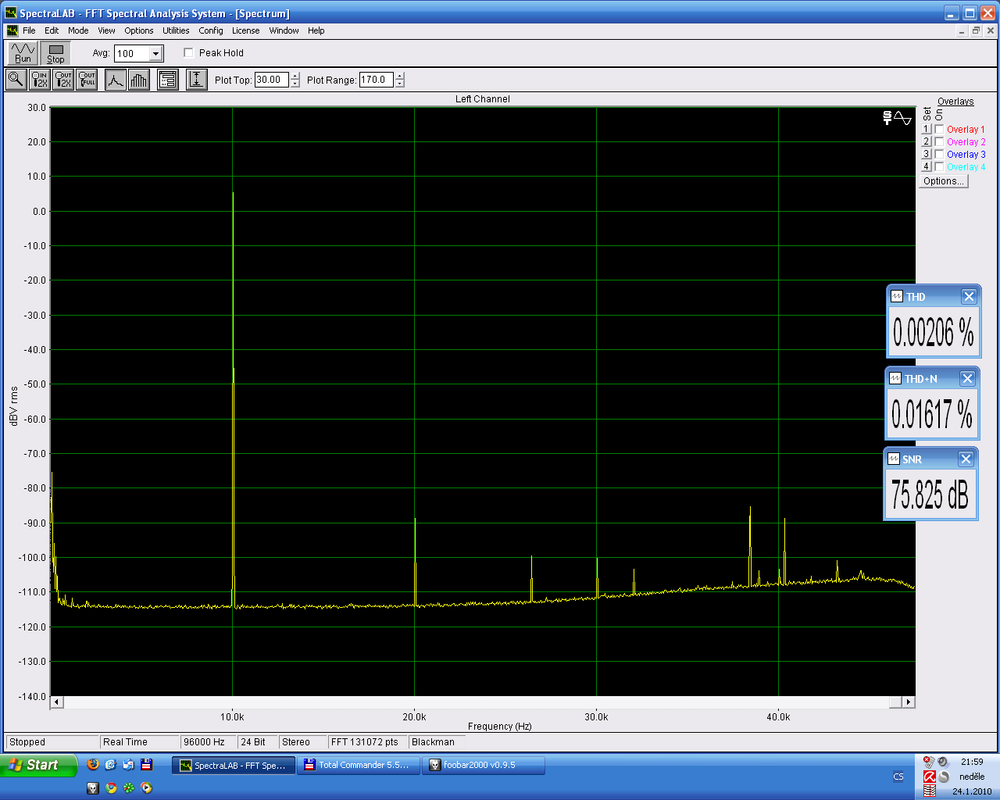This screenshot has width=1000, height=800.
Task: Turn on Overlay 3 checkbox
Action: [x=939, y=154]
